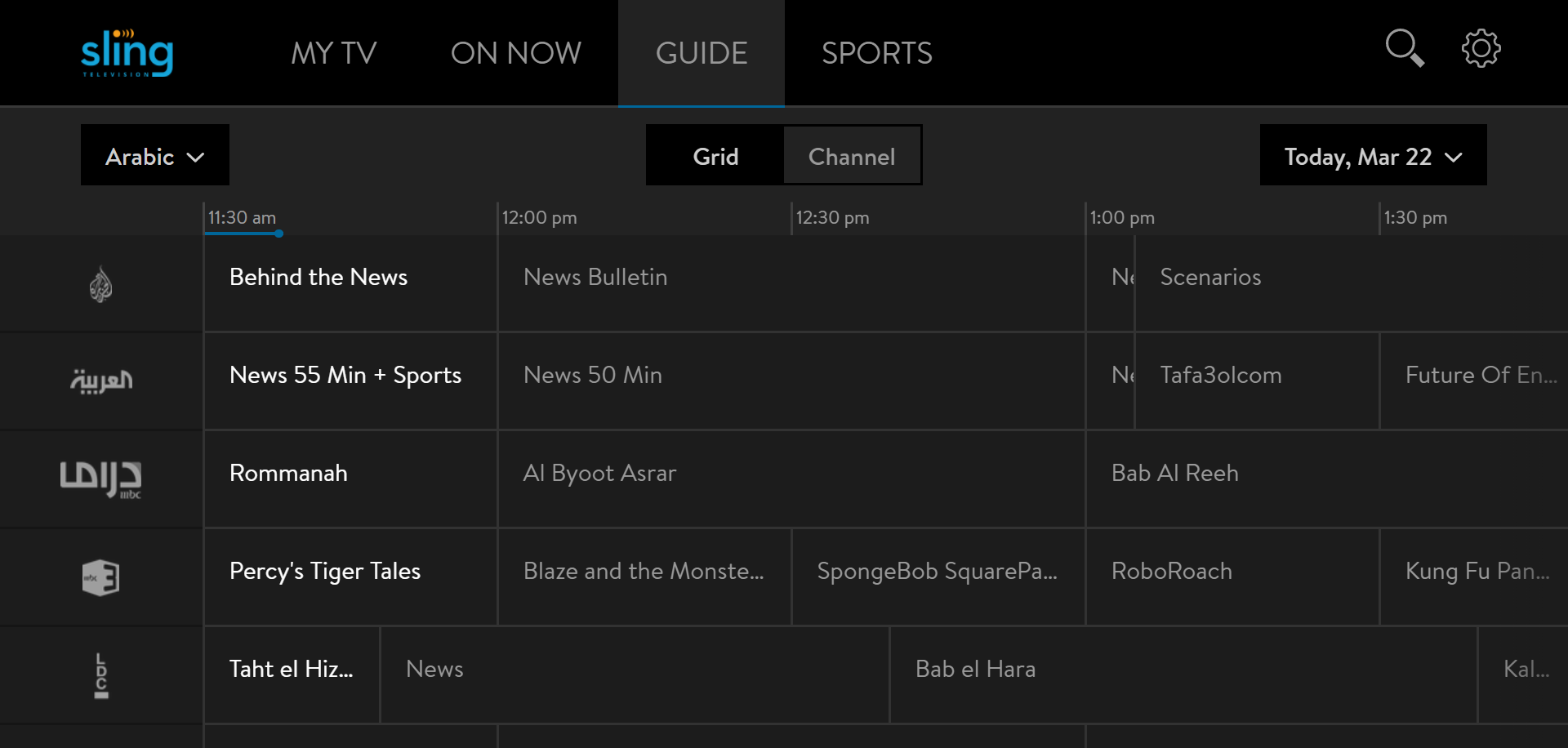
Task: Select Kal... program on LBC row
Action: coord(1523,675)
